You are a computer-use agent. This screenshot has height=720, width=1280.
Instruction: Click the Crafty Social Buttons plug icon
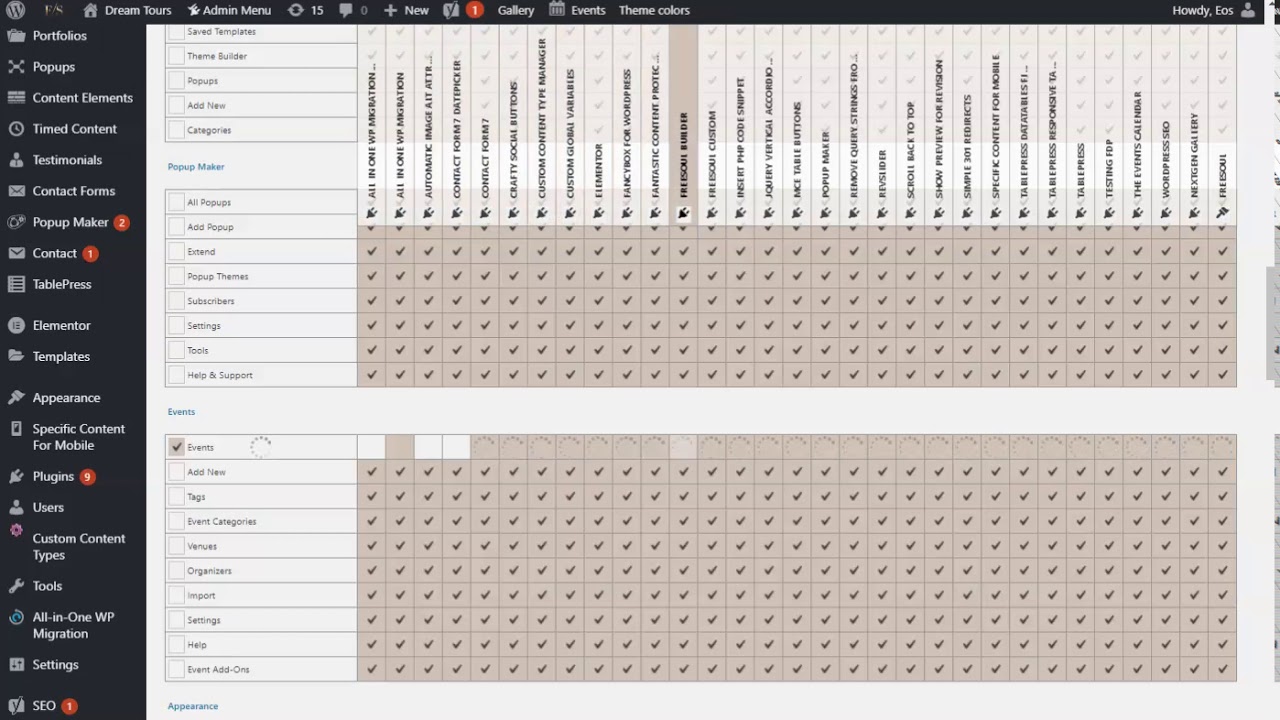(x=513, y=213)
